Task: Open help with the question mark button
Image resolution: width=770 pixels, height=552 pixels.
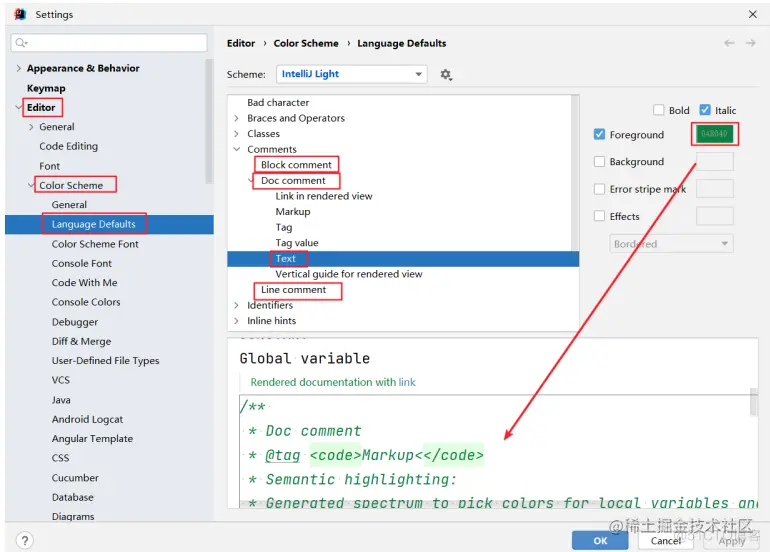Action: (25, 540)
